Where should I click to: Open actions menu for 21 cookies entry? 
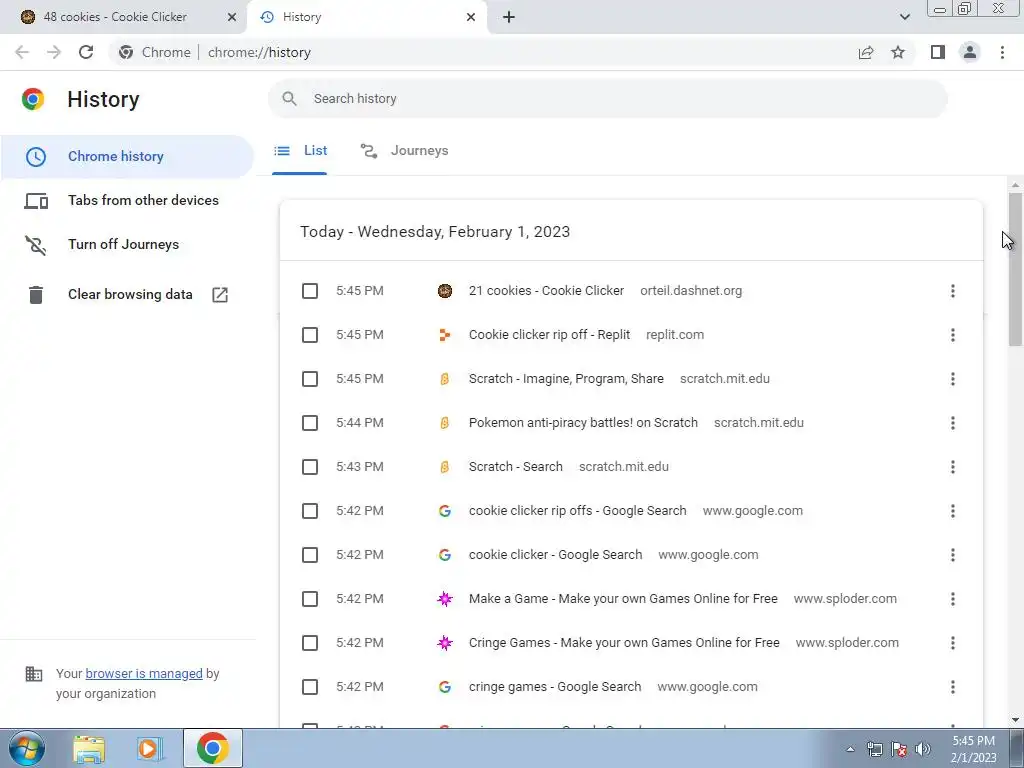[953, 291]
